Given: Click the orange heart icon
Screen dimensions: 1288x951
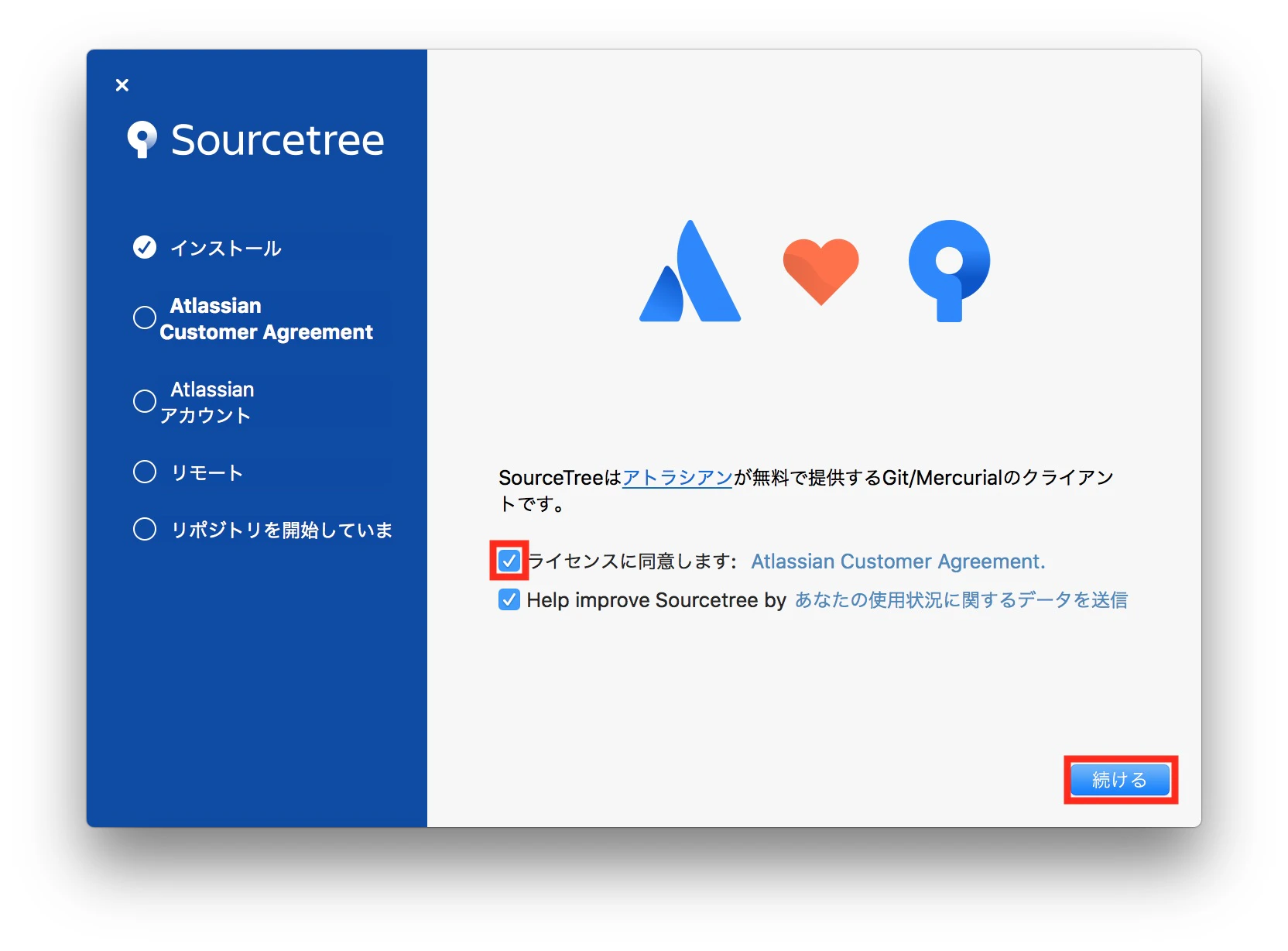Looking at the screenshot, I should pos(820,271).
